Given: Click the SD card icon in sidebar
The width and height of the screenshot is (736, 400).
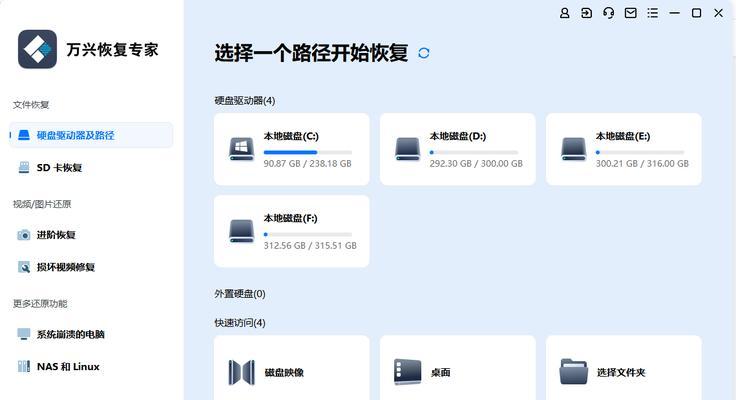Looking at the screenshot, I should (23, 167).
